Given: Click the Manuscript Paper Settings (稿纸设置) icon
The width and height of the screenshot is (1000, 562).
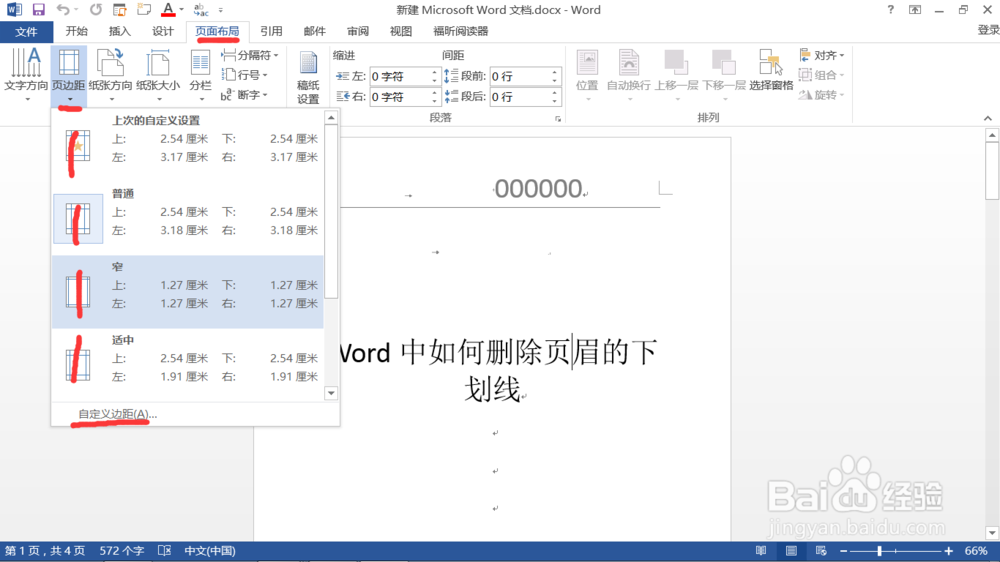Looking at the screenshot, I should click(308, 77).
